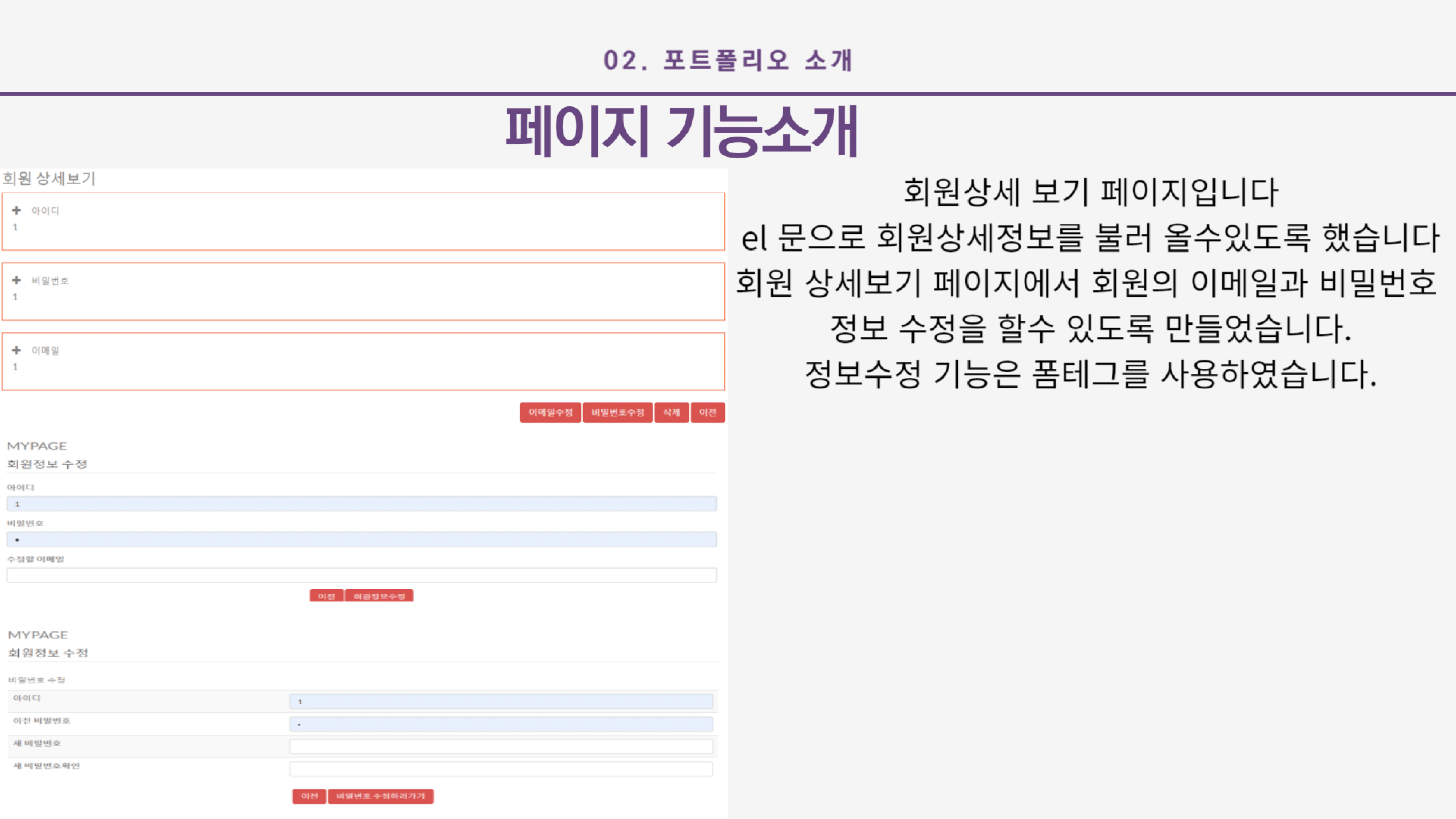Click the 비밀번호 field in email edit form
Image resolution: width=1456 pixels, height=819 pixels.
[x=362, y=540]
